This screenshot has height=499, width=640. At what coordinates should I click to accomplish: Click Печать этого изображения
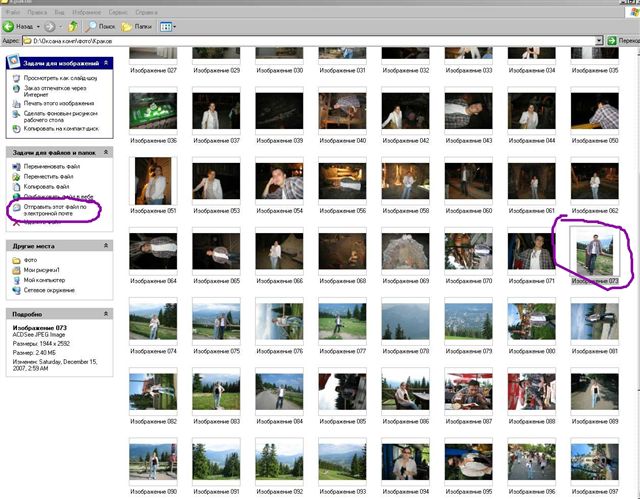(x=59, y=103)
